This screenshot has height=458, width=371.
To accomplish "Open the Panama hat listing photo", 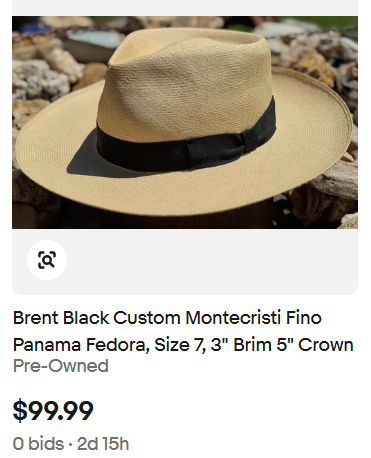I will 185,122.
